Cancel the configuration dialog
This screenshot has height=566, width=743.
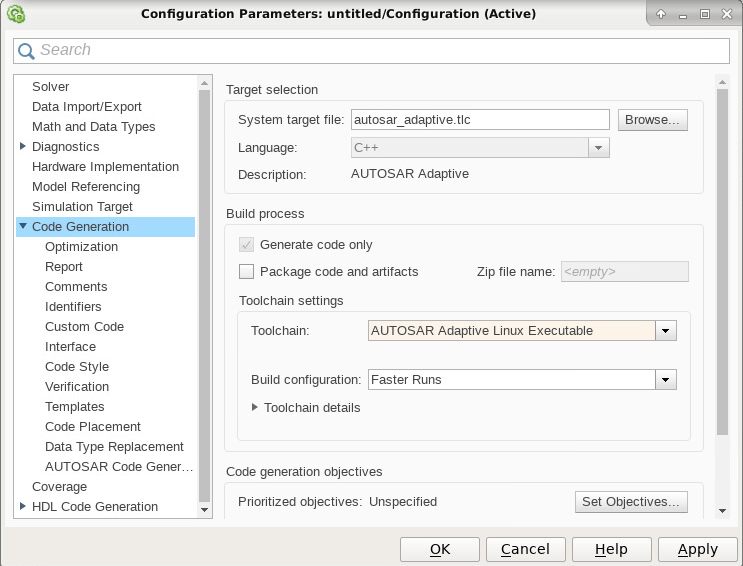point(526,549)
